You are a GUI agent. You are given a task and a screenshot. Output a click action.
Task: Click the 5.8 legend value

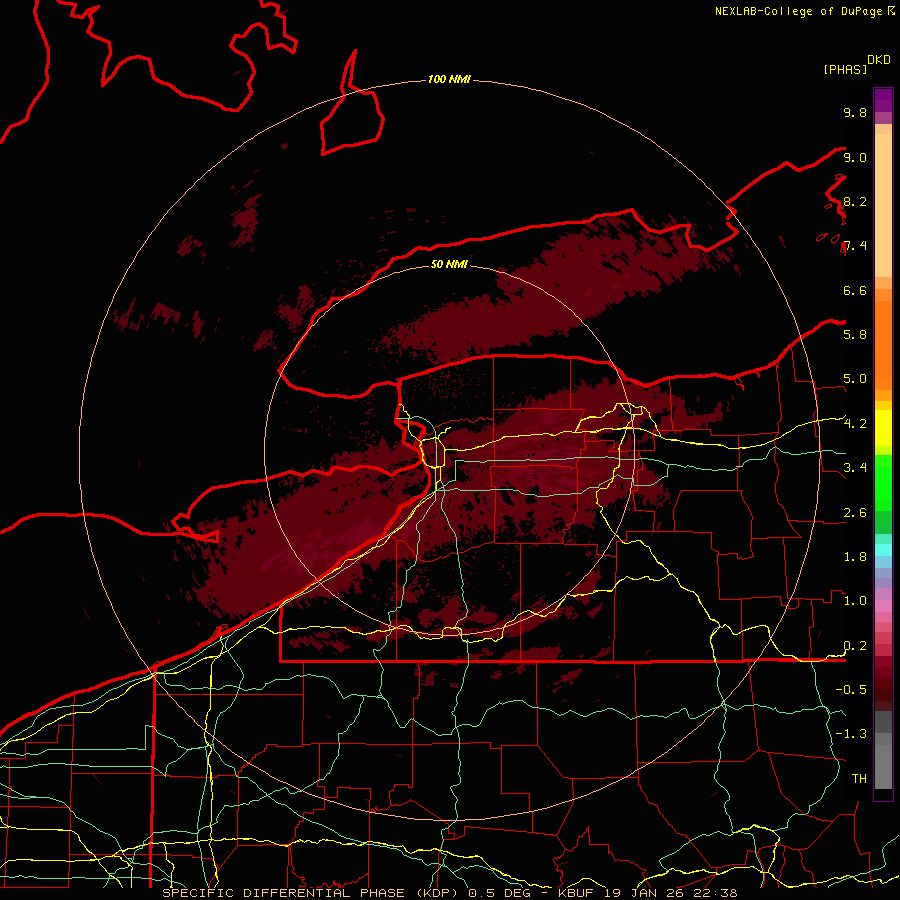(855, 335)
